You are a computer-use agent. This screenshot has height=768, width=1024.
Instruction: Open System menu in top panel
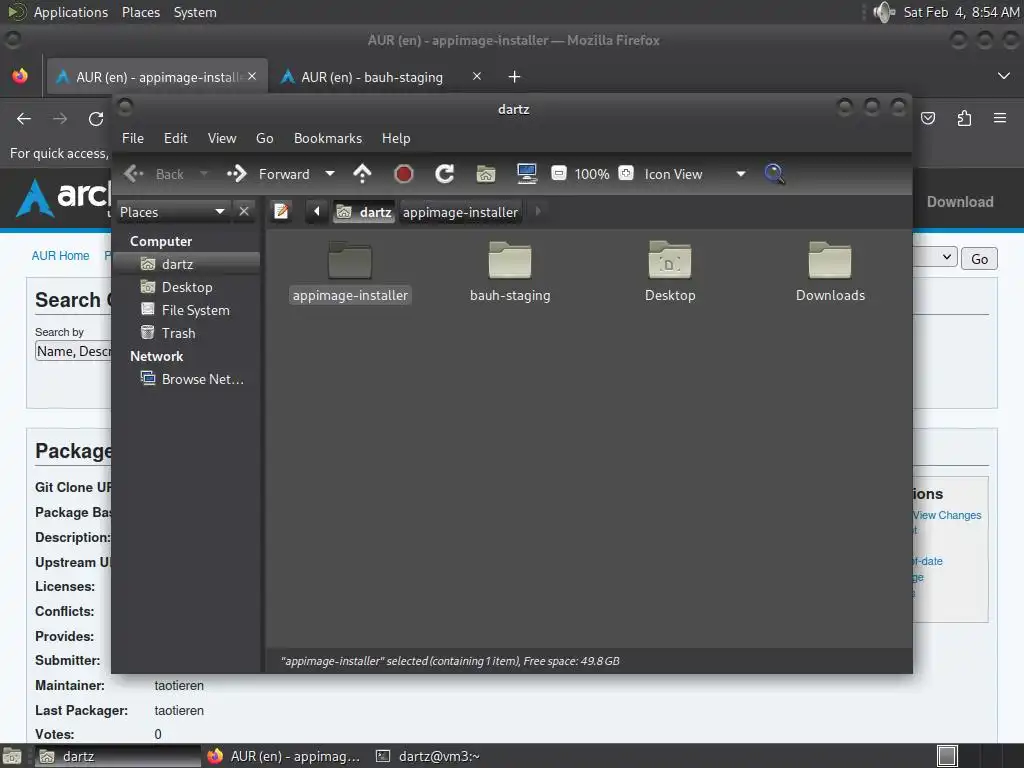pos(195,12)
